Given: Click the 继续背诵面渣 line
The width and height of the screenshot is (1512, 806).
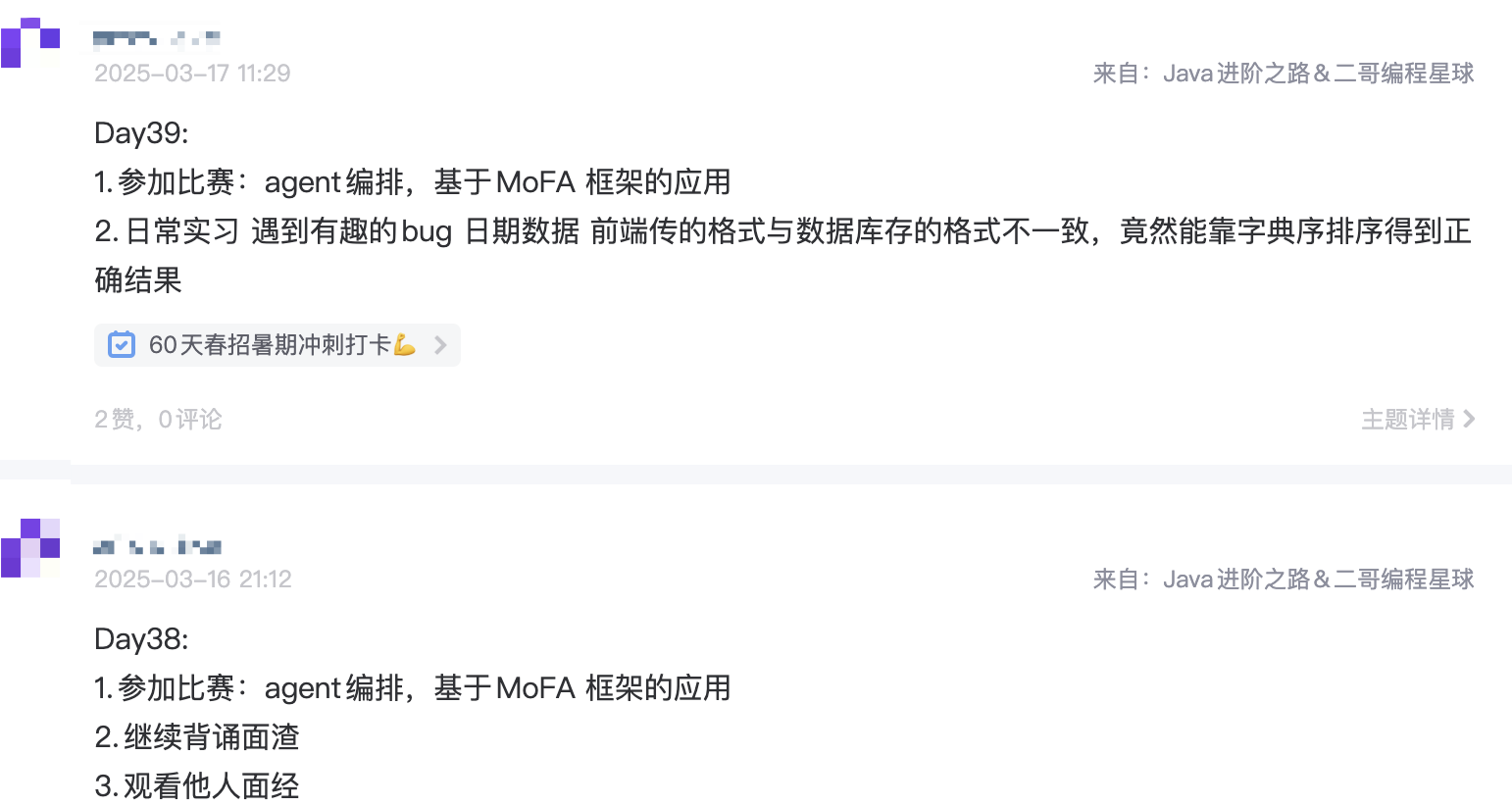Looking at the screenshot, I should [197, 737].
